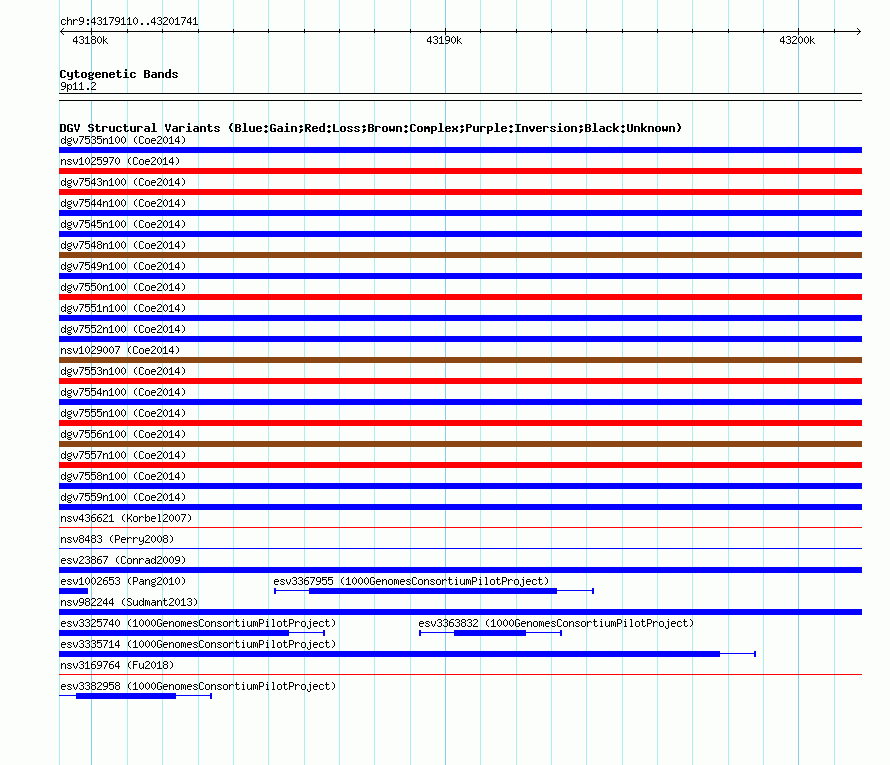This screenshot has height=765, width=890.
Task: Click the short blue bar under esv1002653
Action: (73, 591)
